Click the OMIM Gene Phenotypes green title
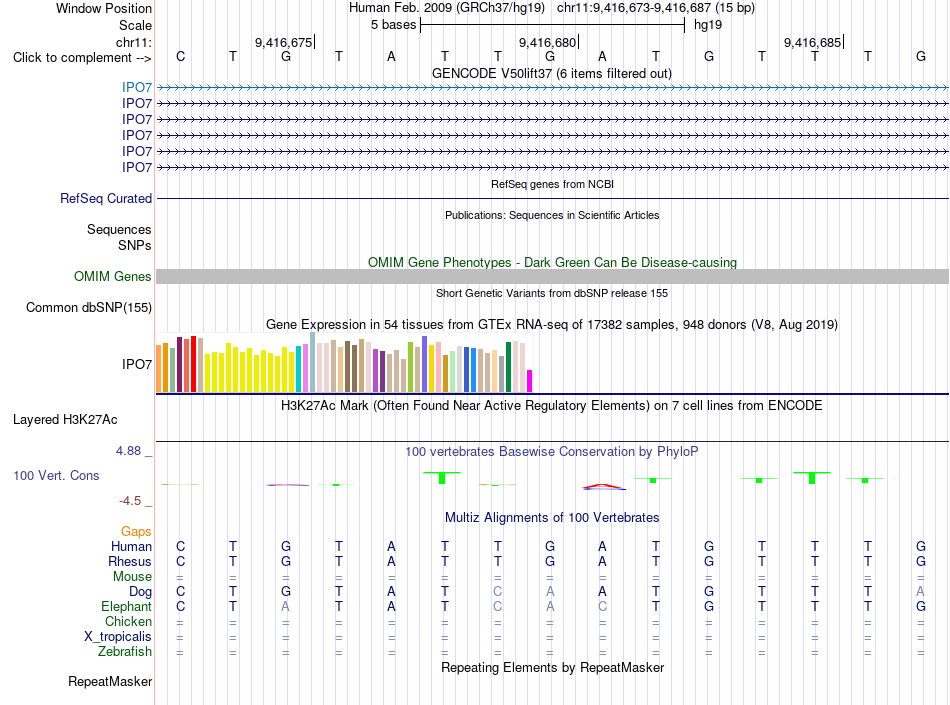This screenshot has width=950, height=705. pyautogui.click(x=553, y=262)
